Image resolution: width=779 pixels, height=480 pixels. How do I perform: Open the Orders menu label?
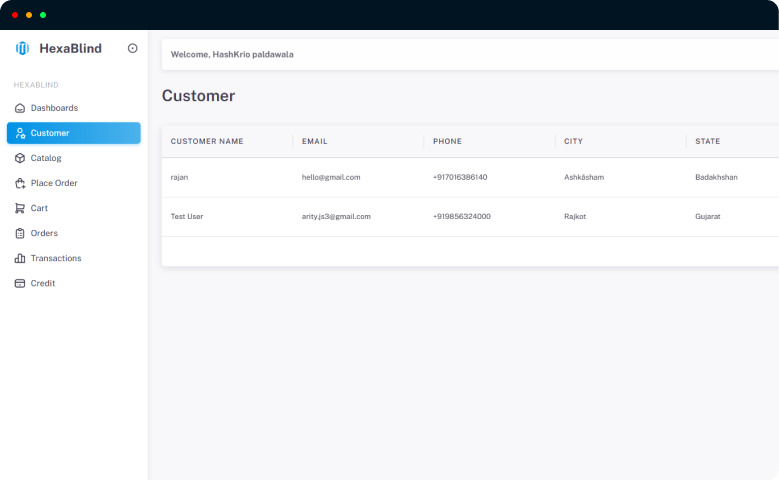coord(44,233)
